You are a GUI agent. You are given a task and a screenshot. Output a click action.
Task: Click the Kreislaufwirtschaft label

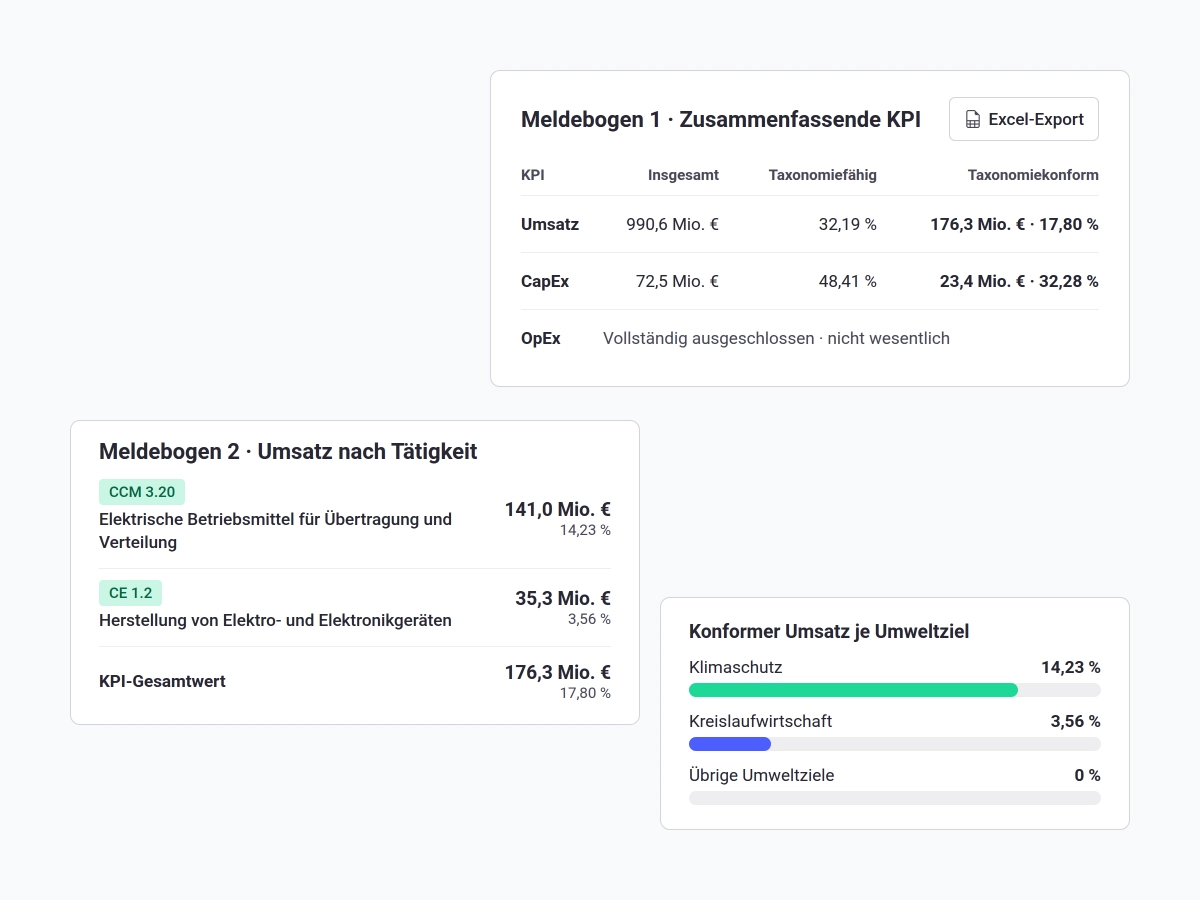[760, 721]
